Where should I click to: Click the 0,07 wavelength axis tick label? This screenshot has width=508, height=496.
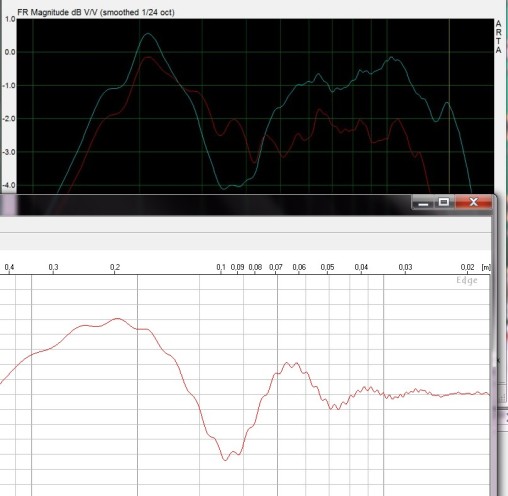[x=276, y=267]
